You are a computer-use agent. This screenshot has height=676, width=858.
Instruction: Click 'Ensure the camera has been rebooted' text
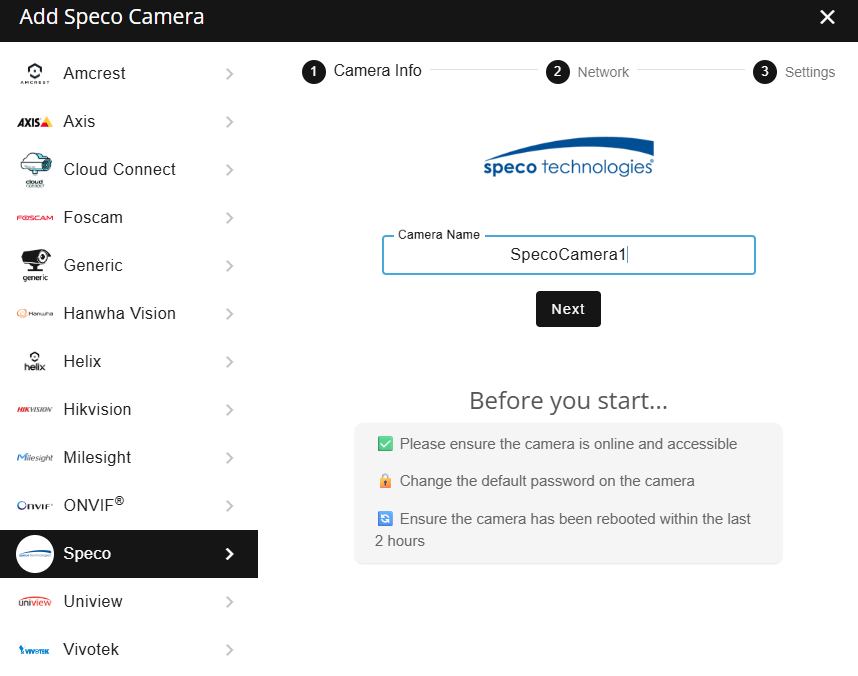[563, 530]
